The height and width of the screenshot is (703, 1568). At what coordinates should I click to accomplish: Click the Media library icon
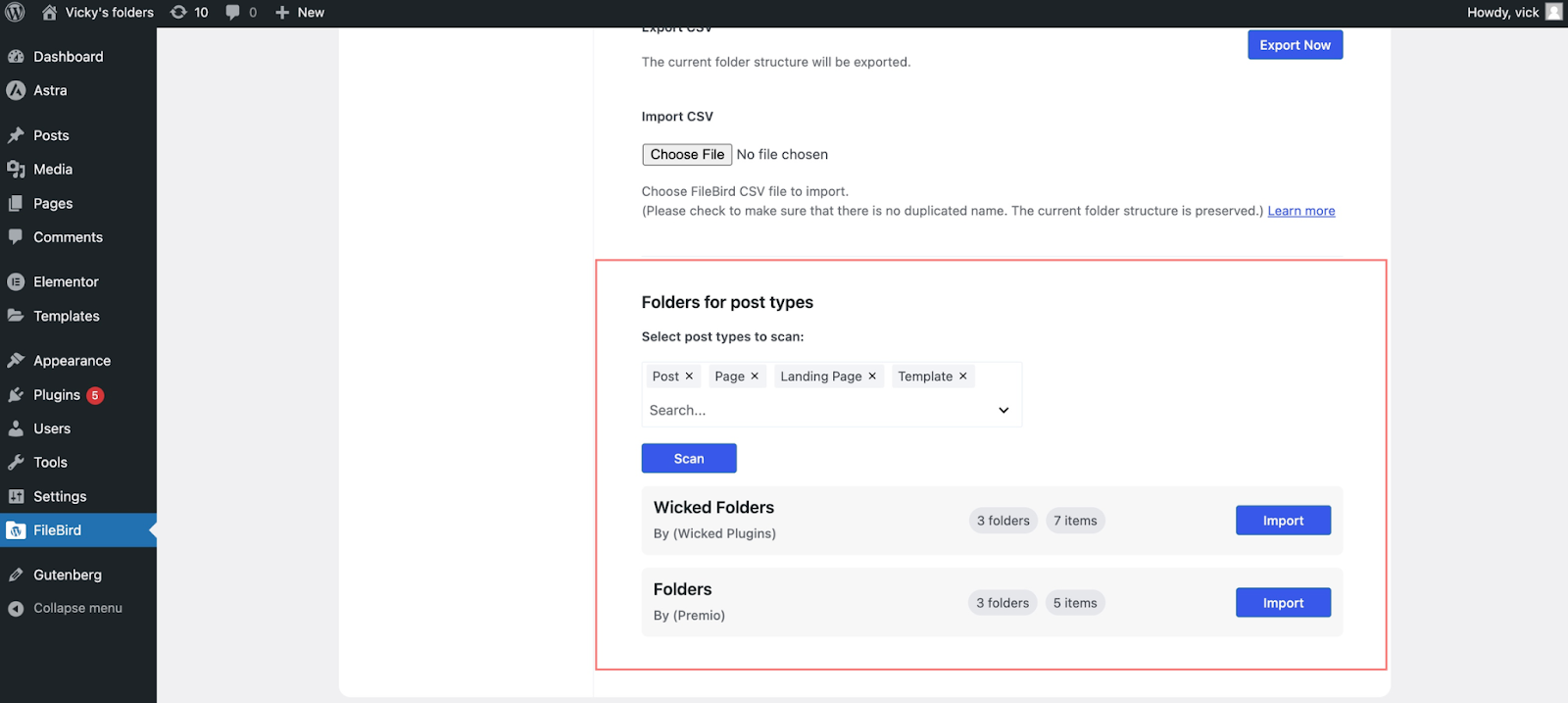click(x=16, y=170)
